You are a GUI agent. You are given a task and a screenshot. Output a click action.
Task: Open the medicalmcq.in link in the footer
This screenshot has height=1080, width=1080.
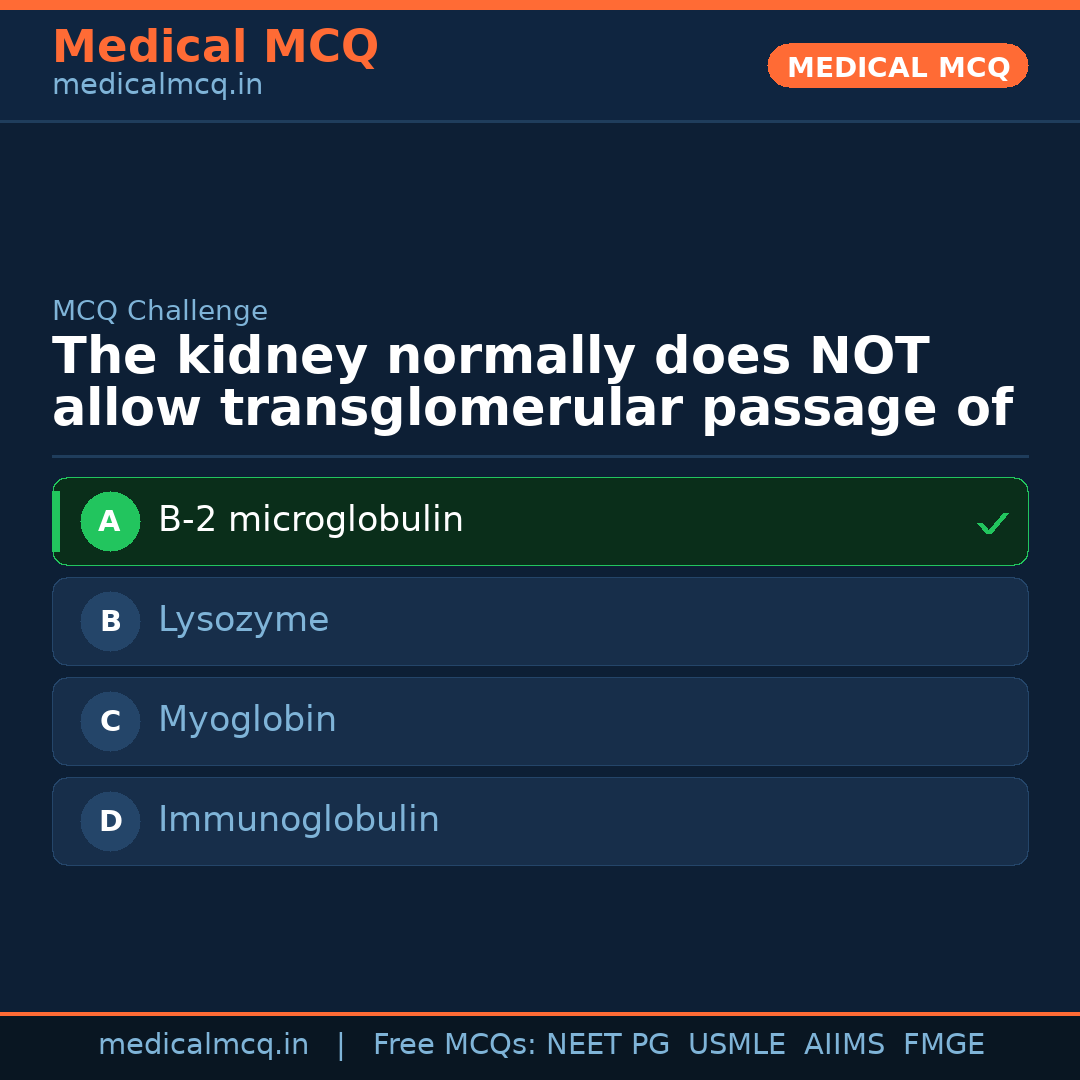point(203,1045)
